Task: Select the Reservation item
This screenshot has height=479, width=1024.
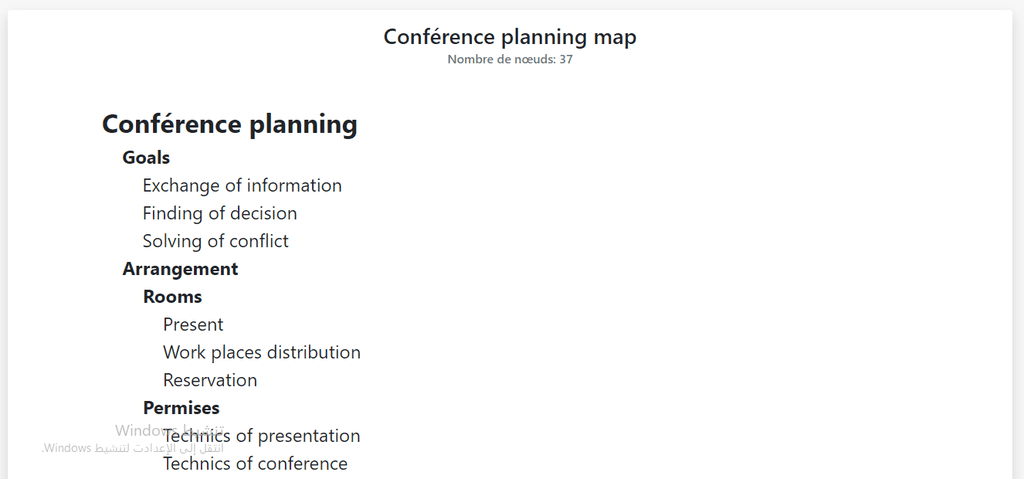Action: [x=210, y=380]
